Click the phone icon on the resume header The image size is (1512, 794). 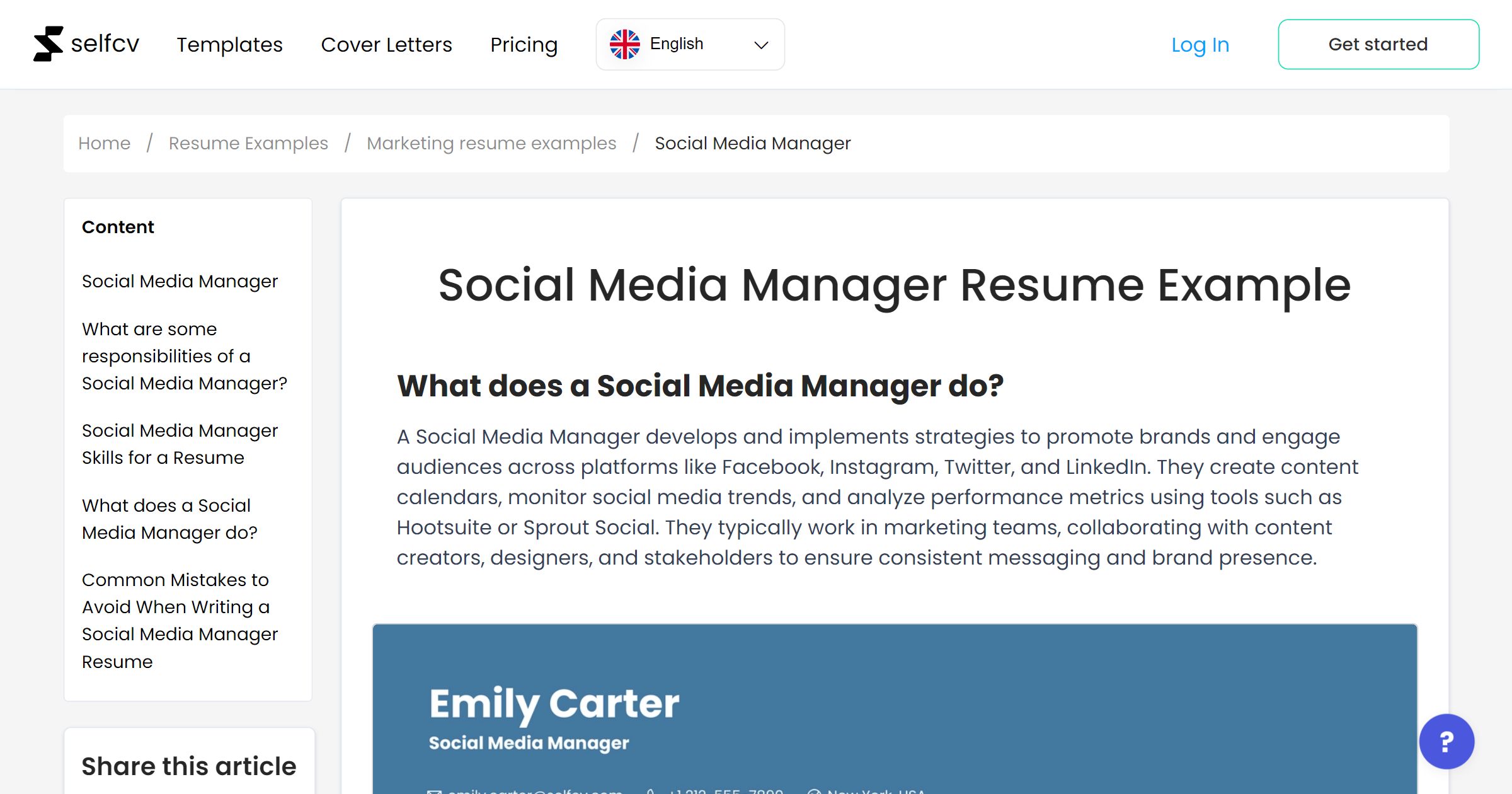click(652, 790)
